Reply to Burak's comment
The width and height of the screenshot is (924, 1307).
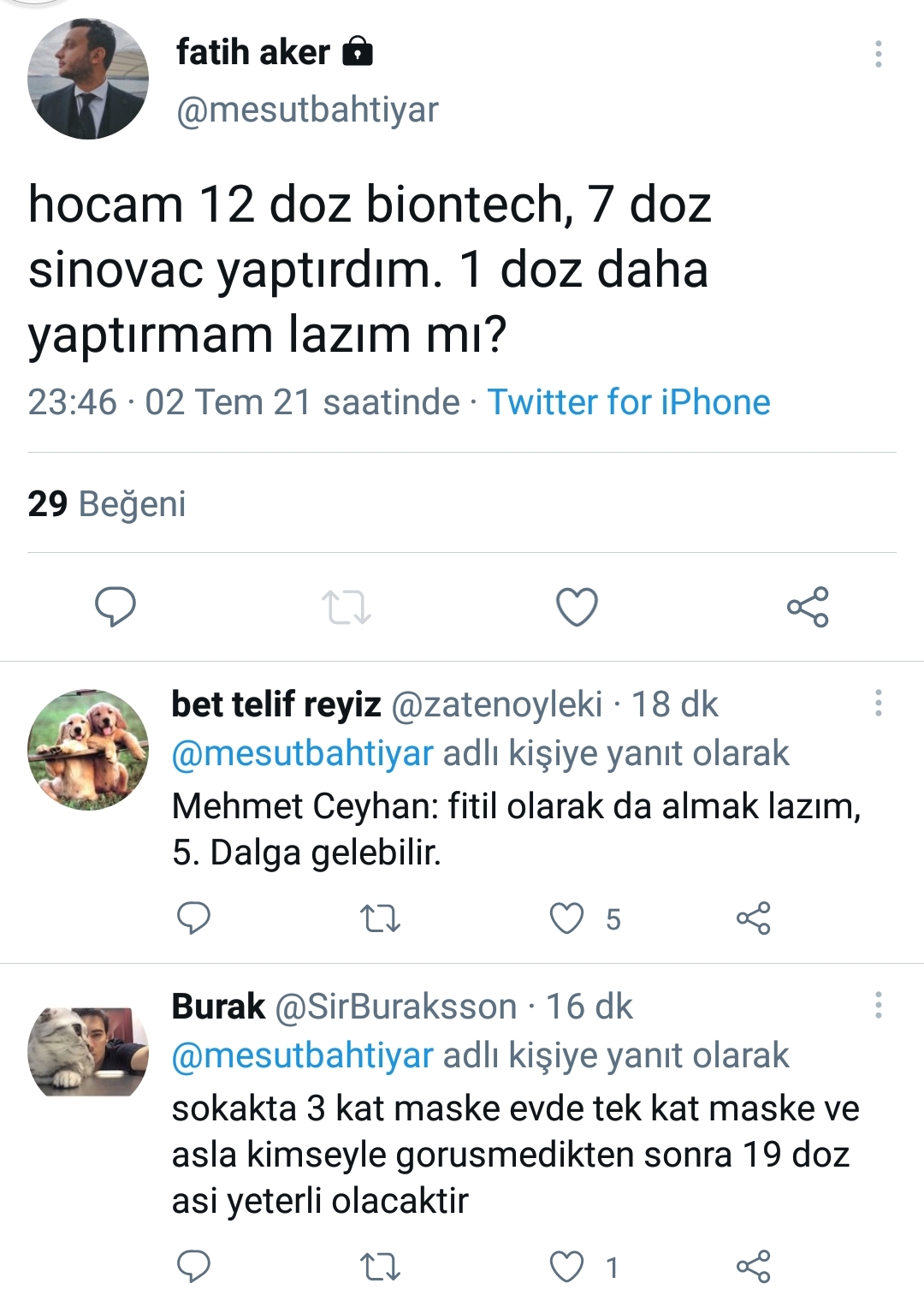coord(193,1267)
